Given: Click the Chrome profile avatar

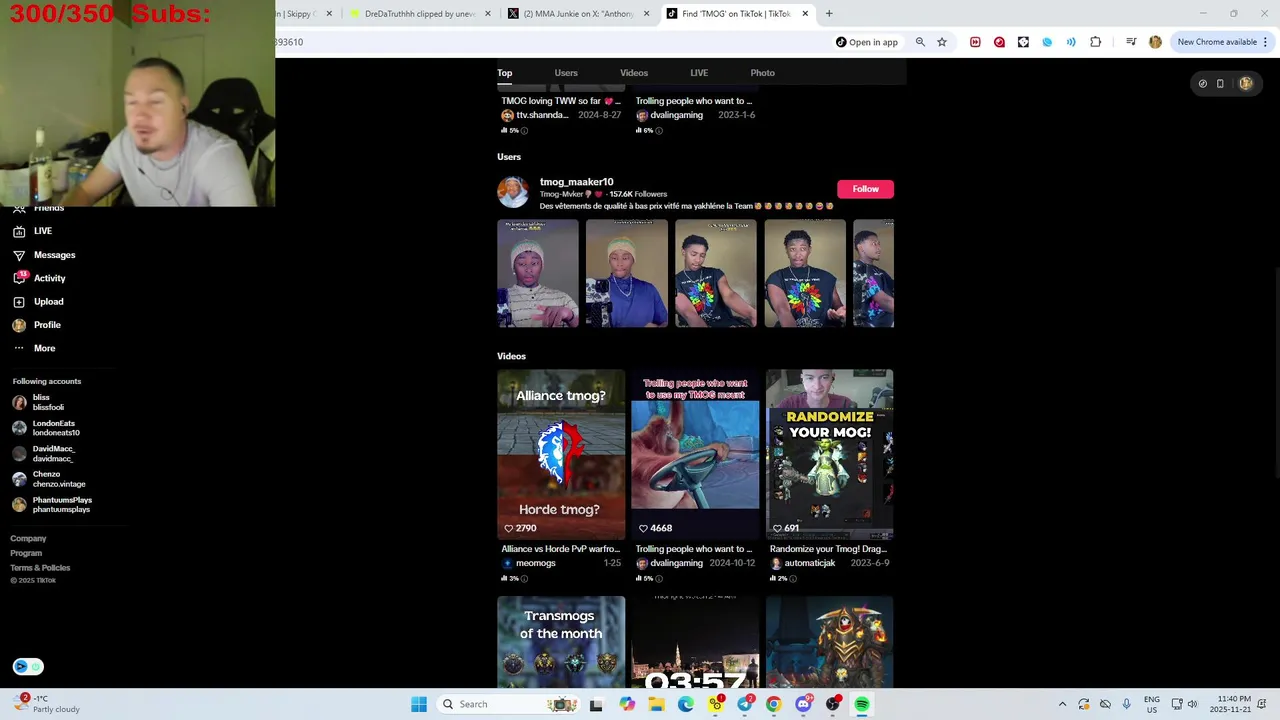Looking at the screenshot, I should pyautogui.click(x=1155, y=42).
